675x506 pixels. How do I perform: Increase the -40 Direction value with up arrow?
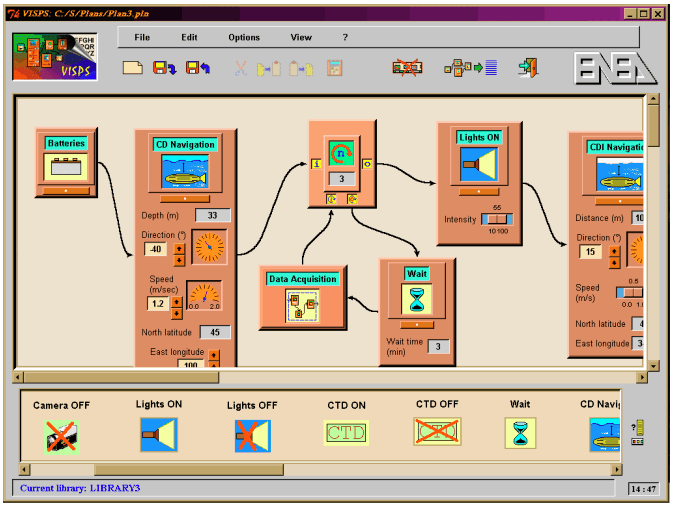coord(179,245)
